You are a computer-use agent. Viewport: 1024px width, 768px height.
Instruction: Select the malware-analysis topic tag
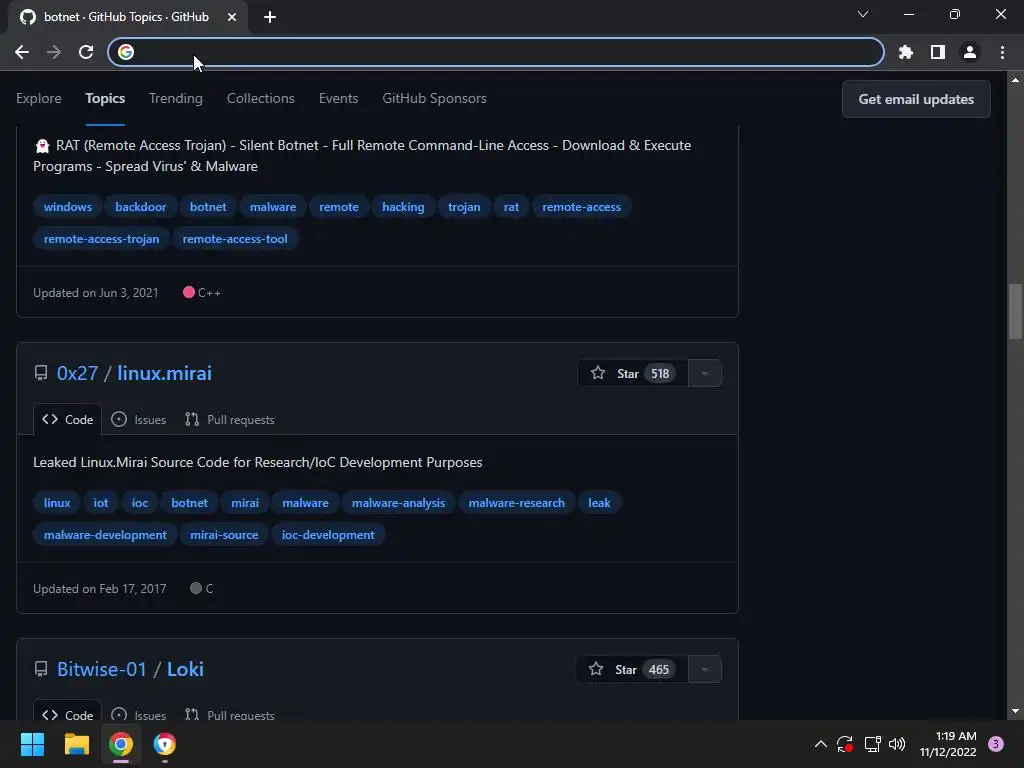pyautogui.click(x=398, y=503)
